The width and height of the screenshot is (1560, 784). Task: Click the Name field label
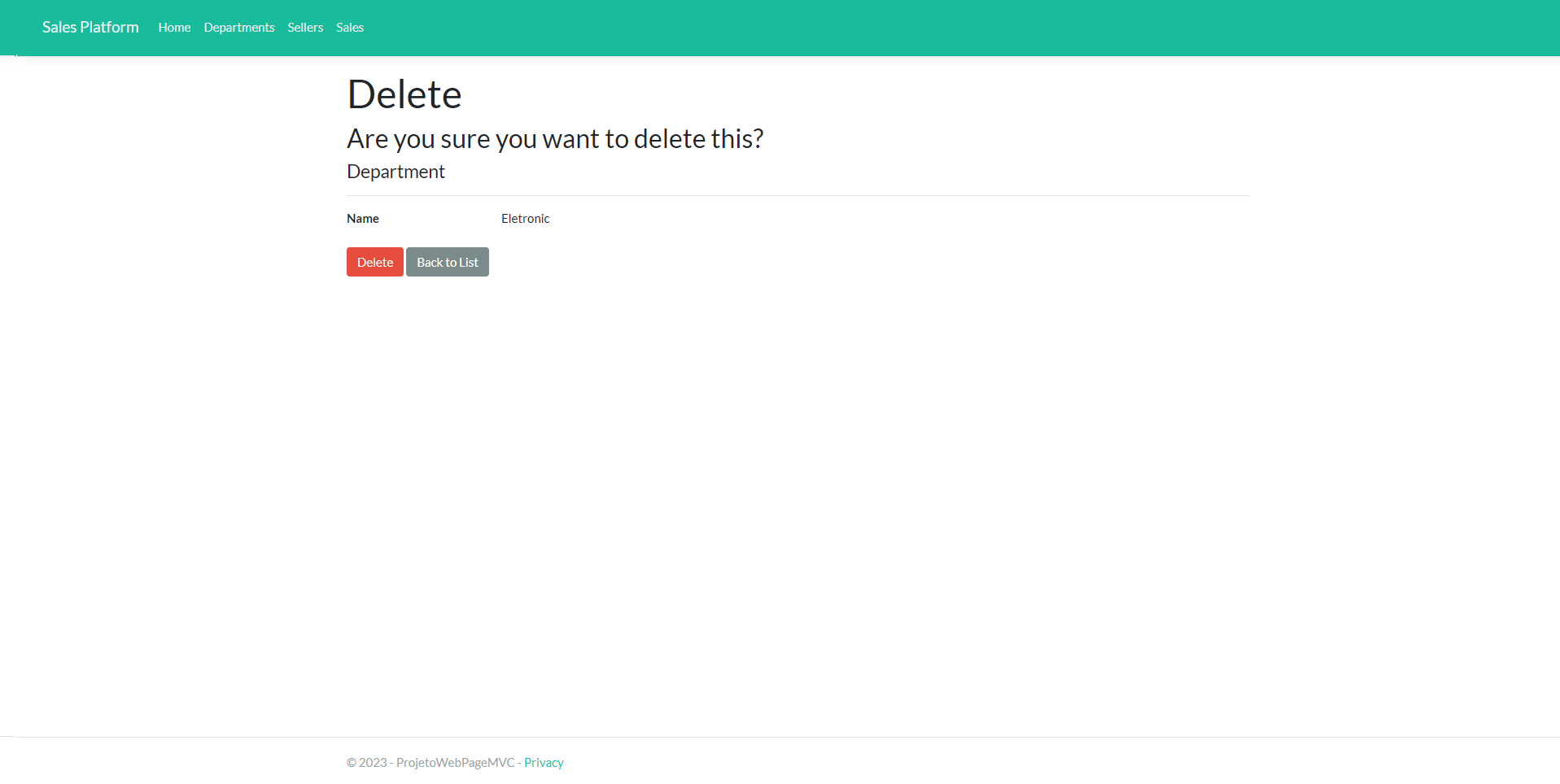pyautogui.click(x=363, y=218)
